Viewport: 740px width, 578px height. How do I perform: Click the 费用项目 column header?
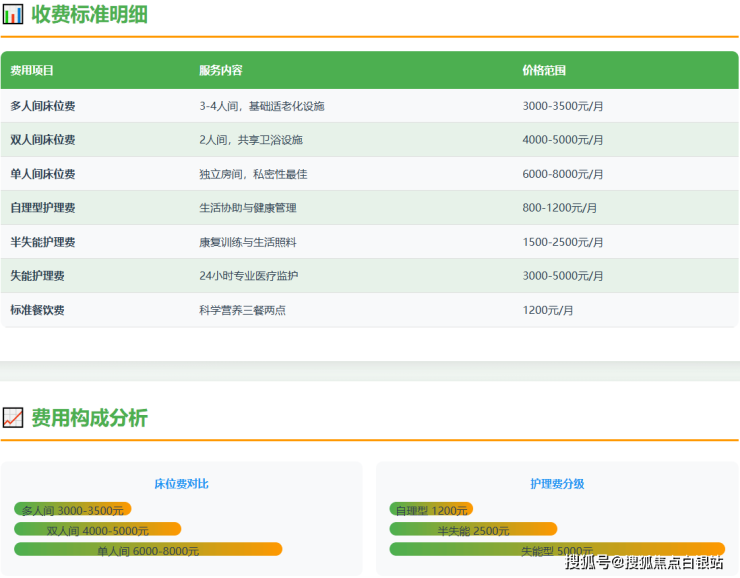[x=32, y=71]
